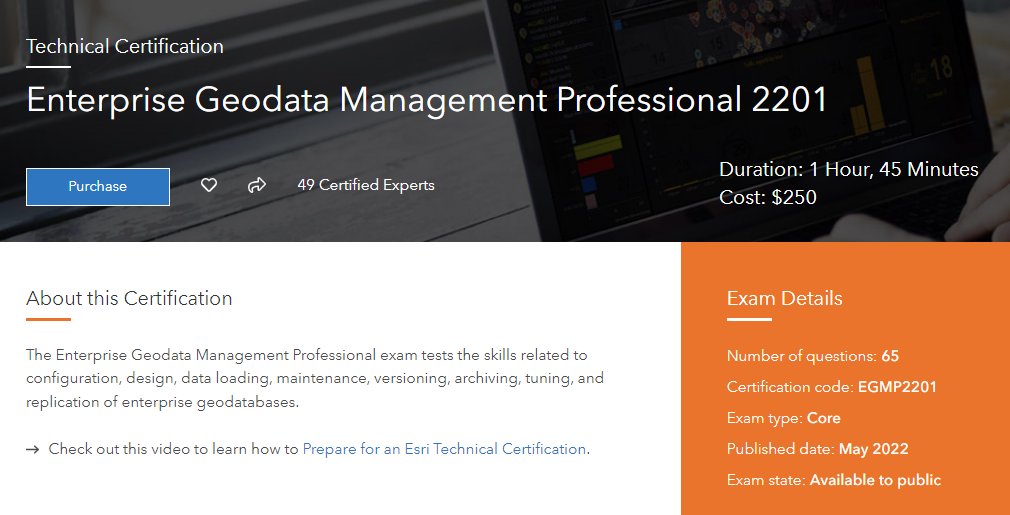Click the Technical Certification label
Image resolution: width=1010 pixels, height=515 pixels.
click(125, 46)
